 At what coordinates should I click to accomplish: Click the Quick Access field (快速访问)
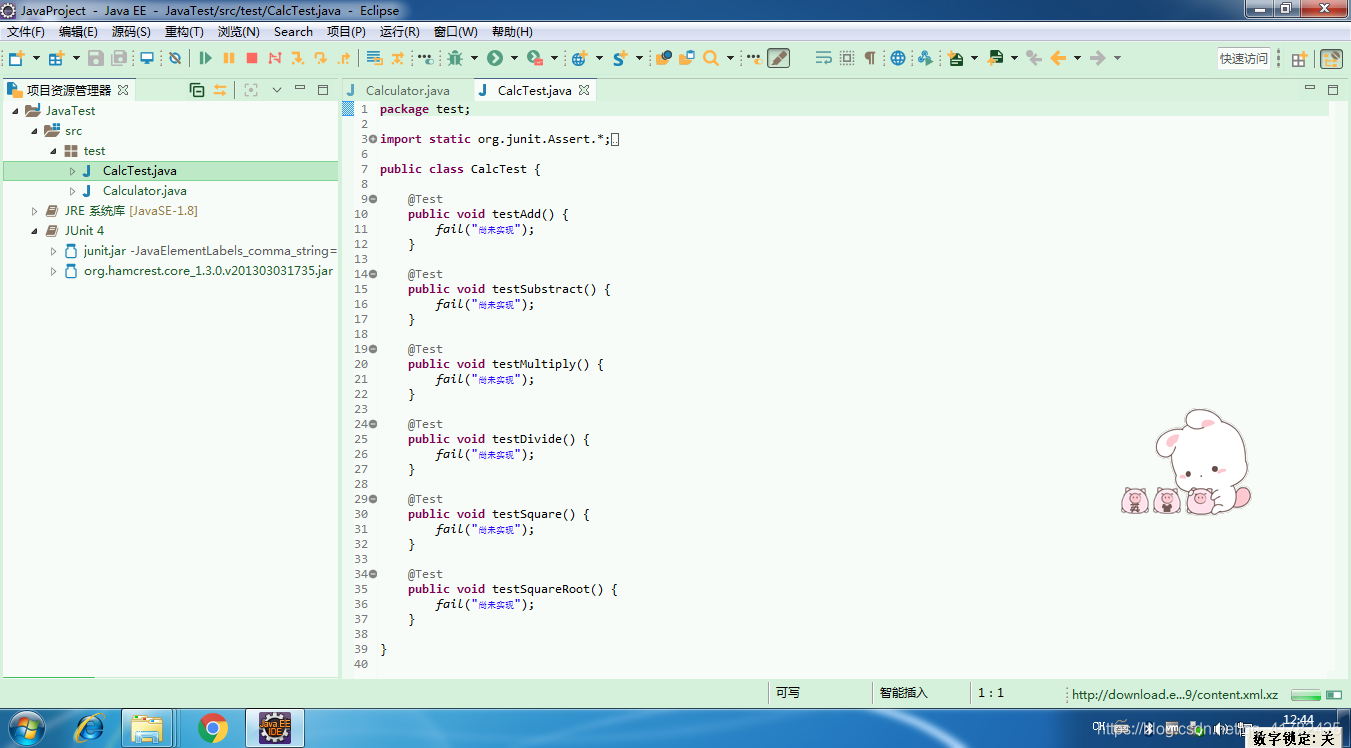pyautogui.click(x=1243, y=58)
